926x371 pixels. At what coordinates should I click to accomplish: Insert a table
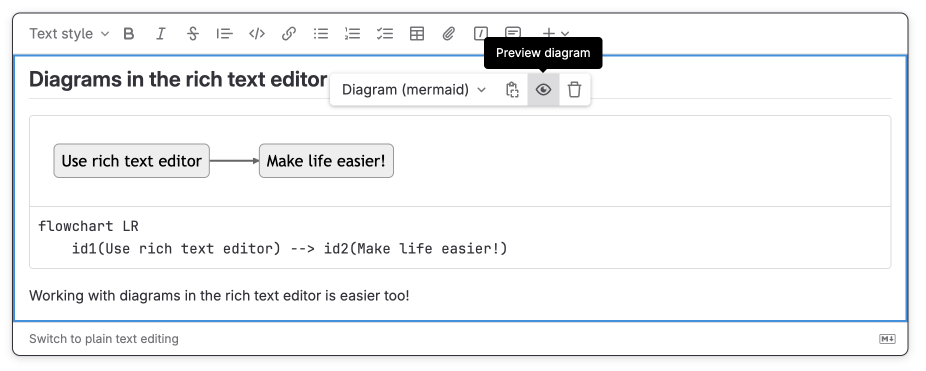417,34
